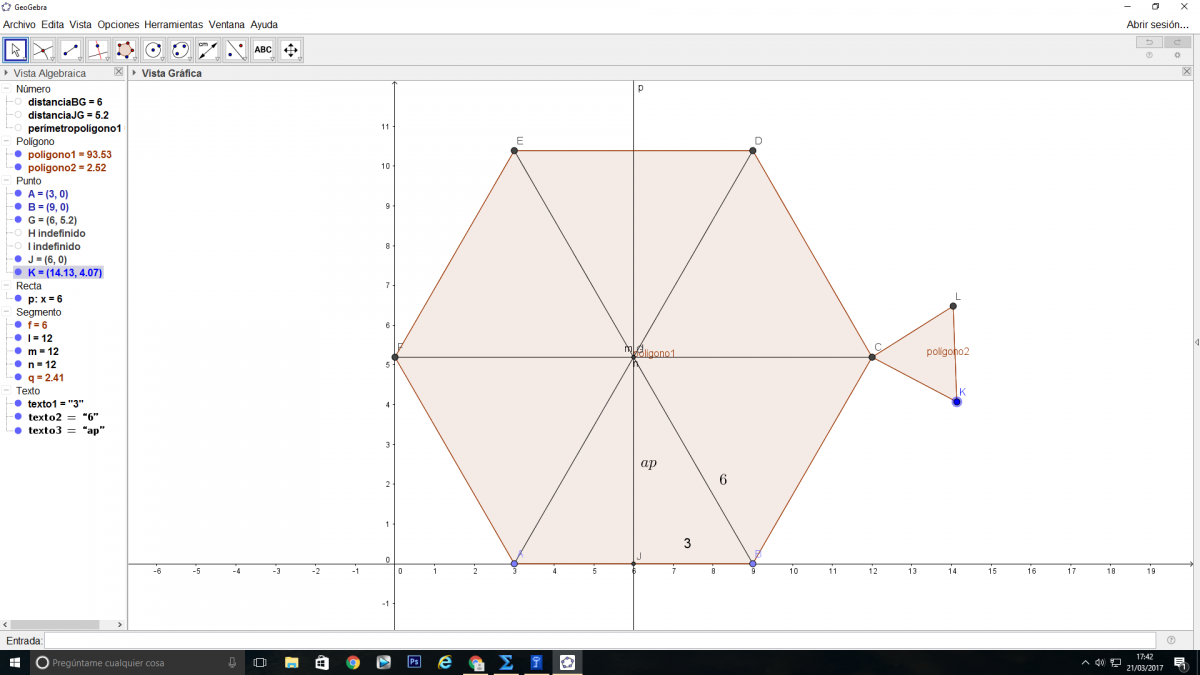Select the Polygon tool
This screenshot has width=1200, height=675.
pyautogui.click(x=126, y=50)
